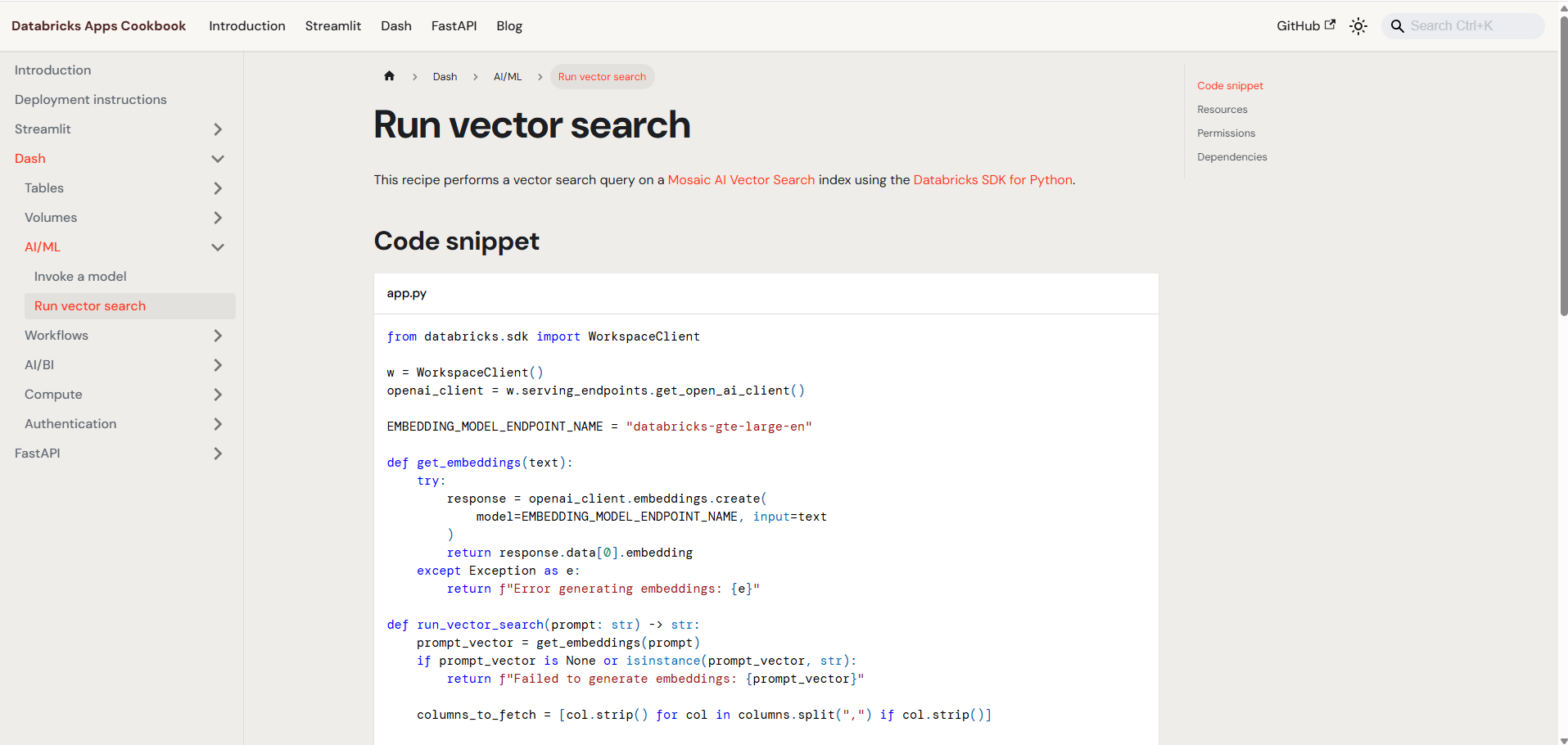Toggle light/dark theme with the sun icon

1358,25
